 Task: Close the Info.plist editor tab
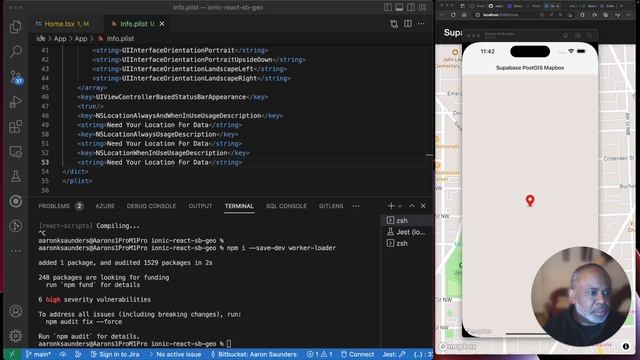[162, 24]
